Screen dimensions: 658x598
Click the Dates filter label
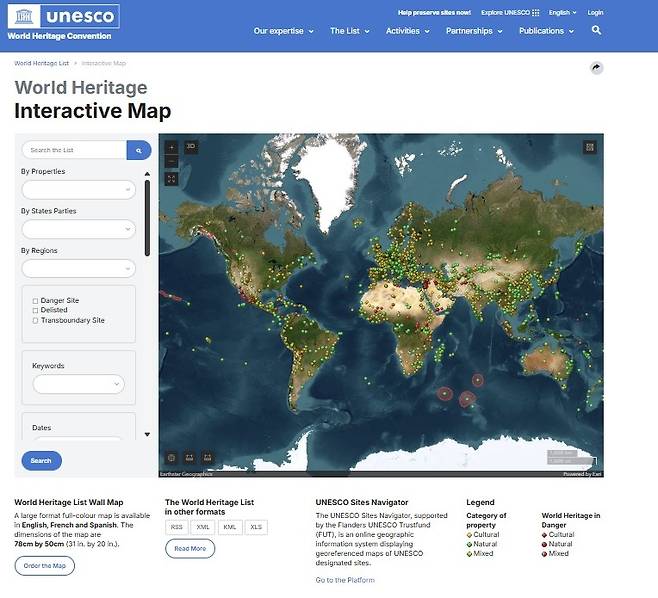(42, 428)
